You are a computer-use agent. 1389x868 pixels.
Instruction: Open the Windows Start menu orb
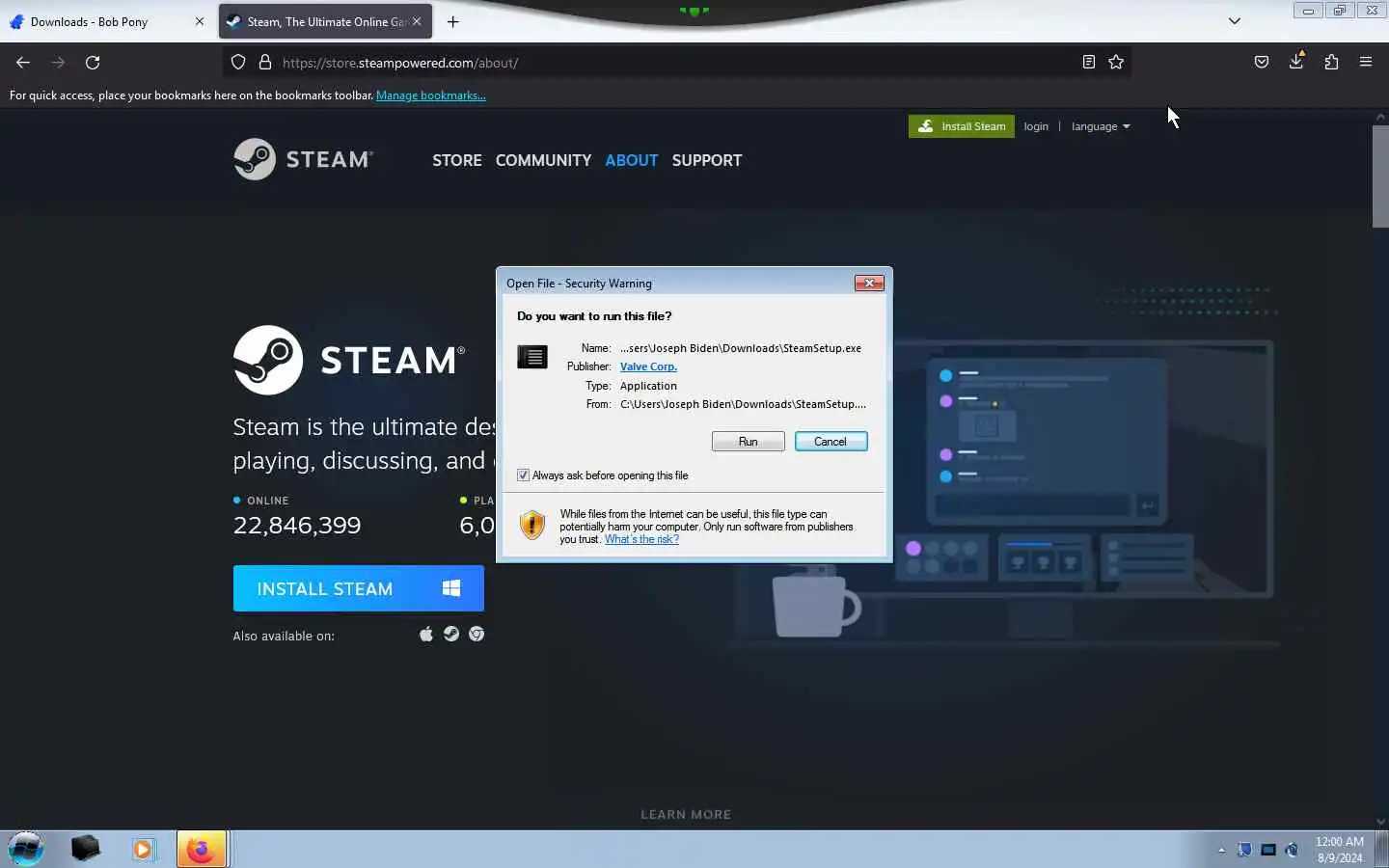26,849
